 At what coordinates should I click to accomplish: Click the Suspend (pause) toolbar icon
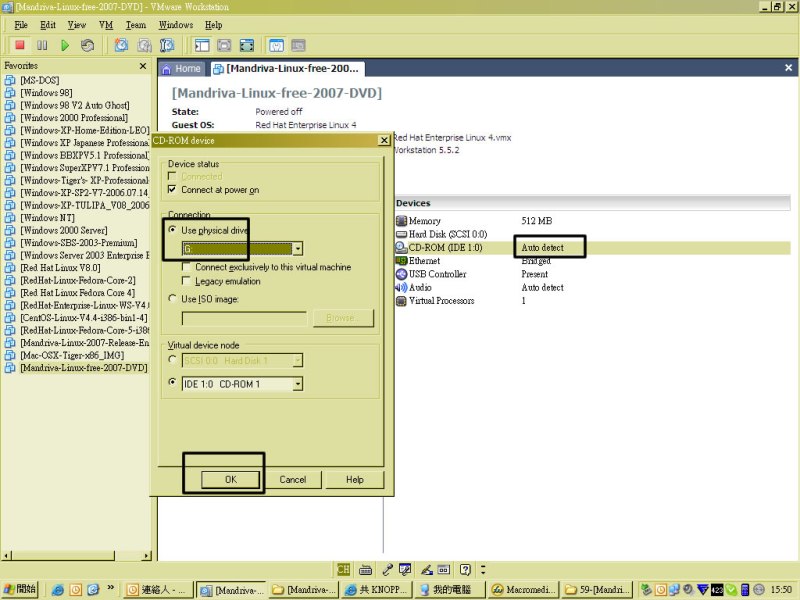42,45
